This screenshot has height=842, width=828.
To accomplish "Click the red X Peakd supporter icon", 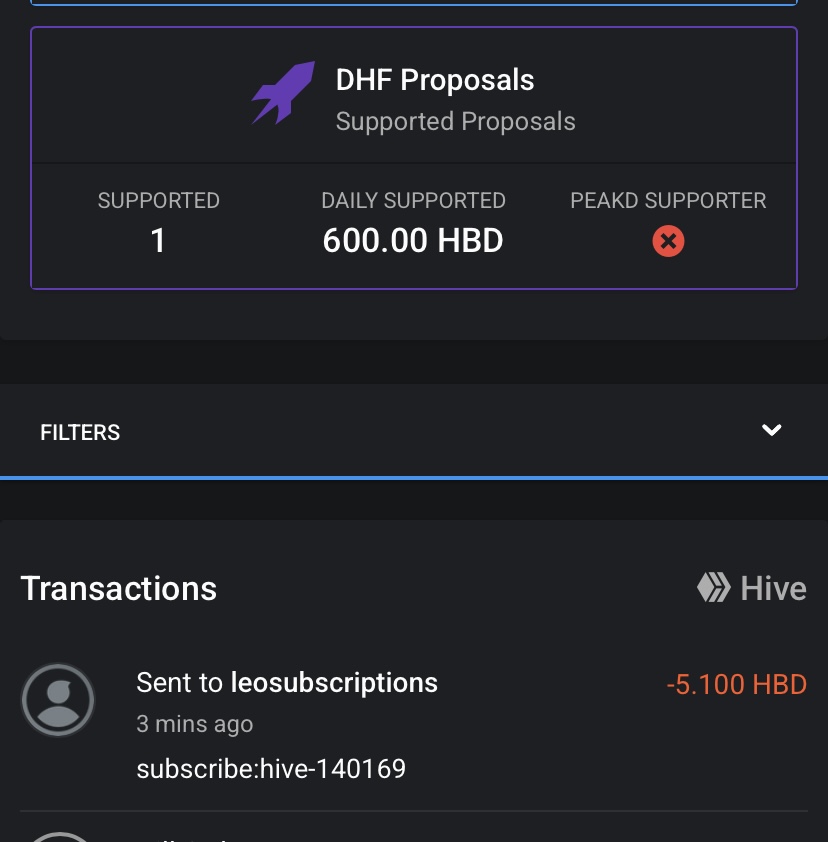I will point(668,241).
